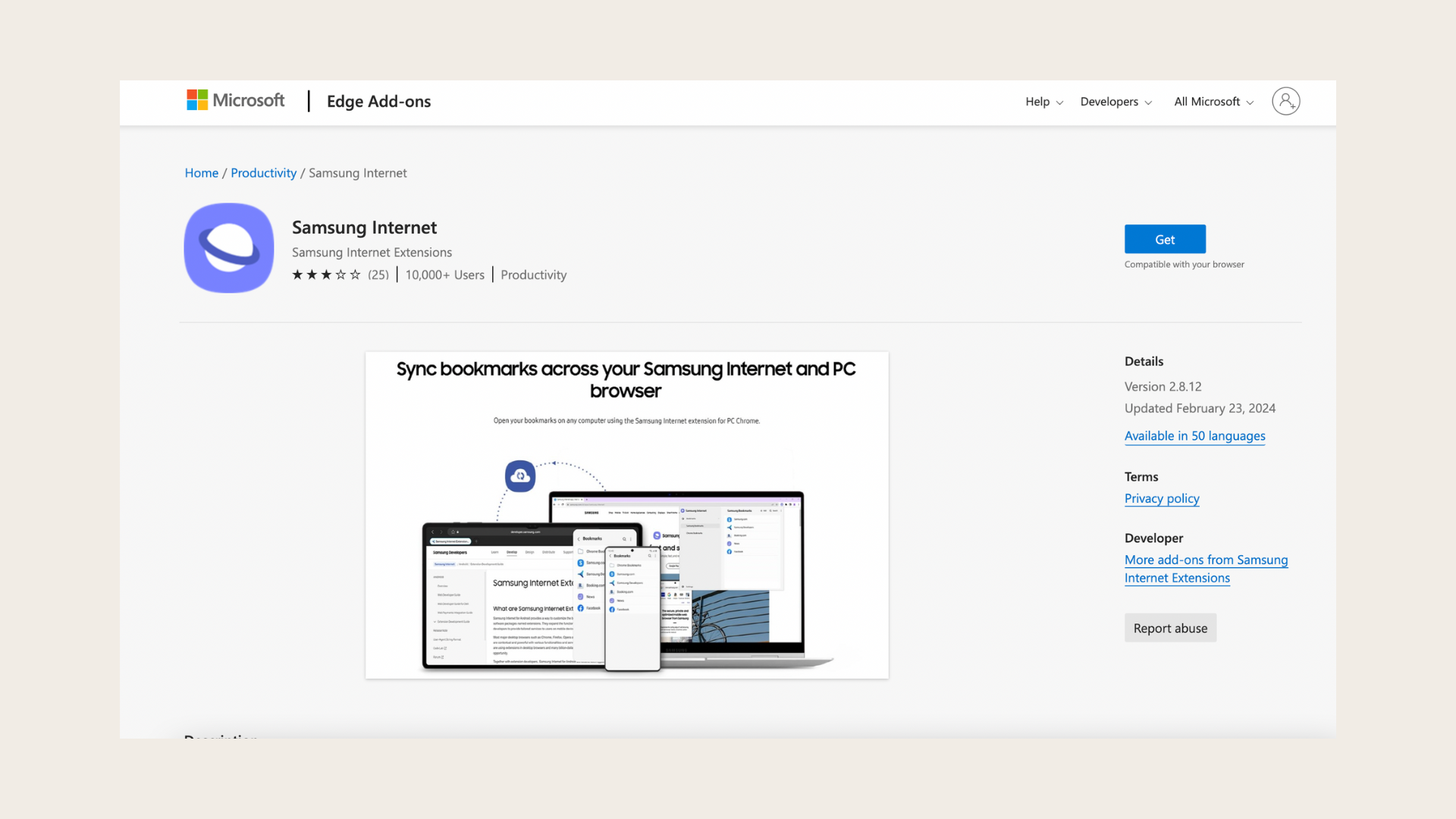Open the account sign-in profile icon
1456x819 pixels.
tap(1285, 101)
